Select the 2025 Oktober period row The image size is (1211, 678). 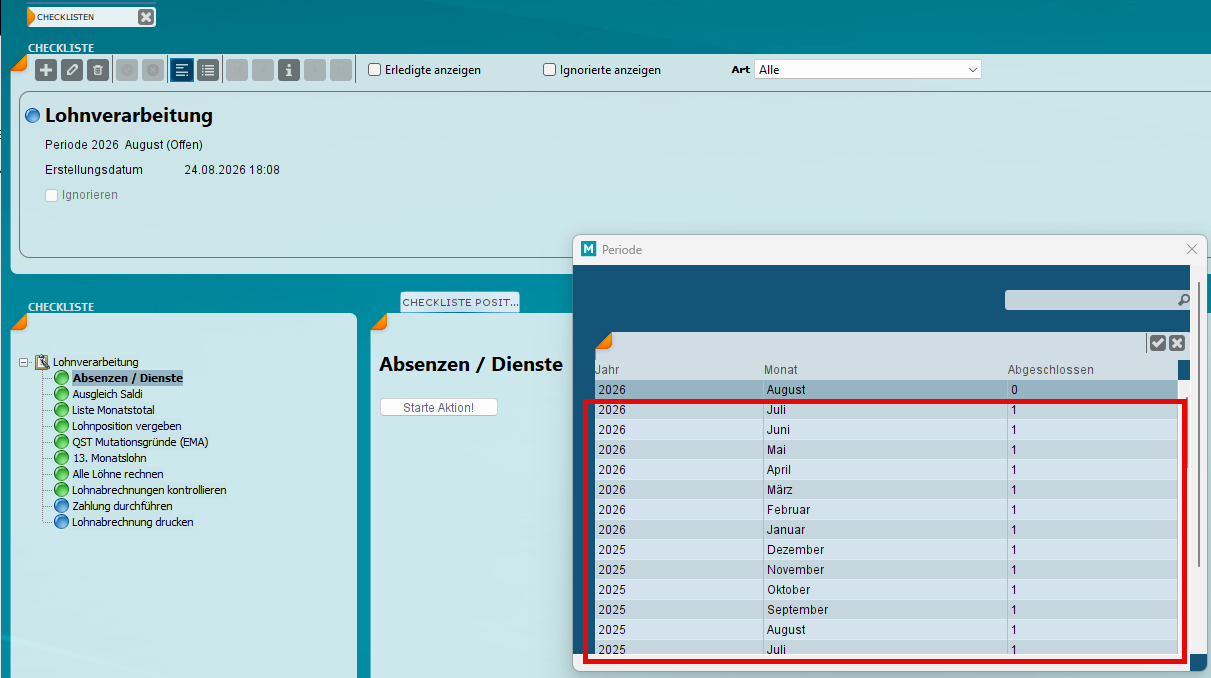click(x=886, y=590)
